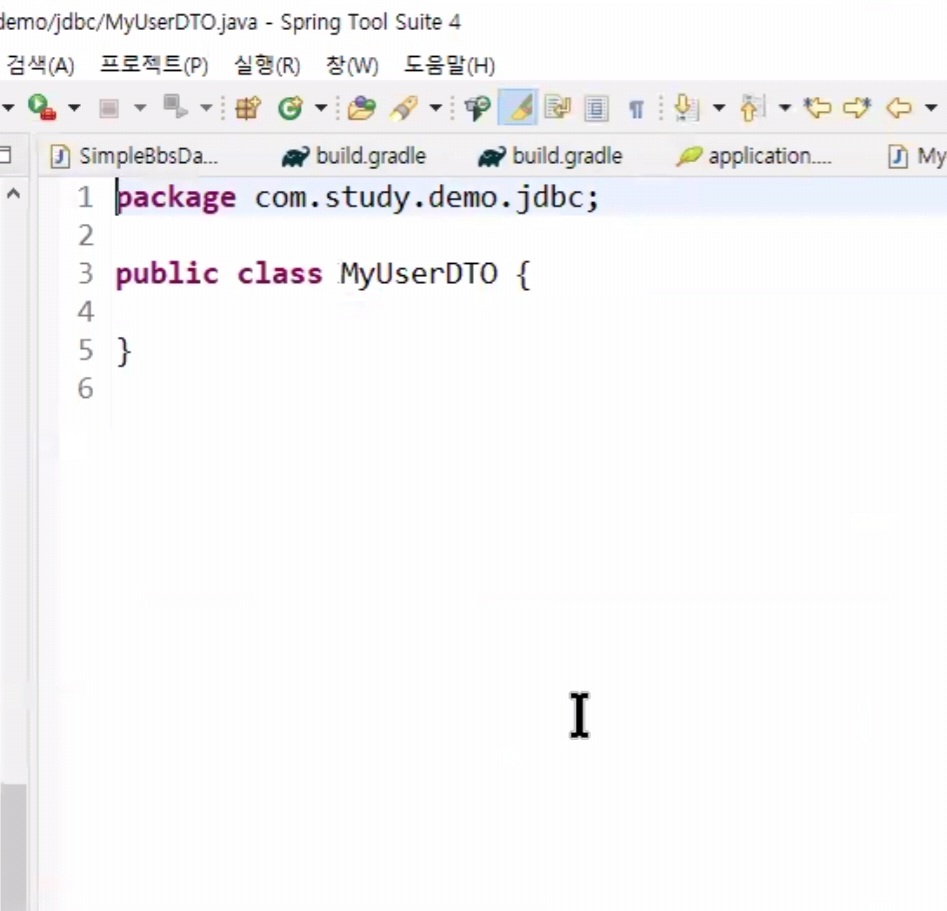Switch to the first build.gradle tab
The width and height of the screenshot is (947, 911).
point(355,156)
